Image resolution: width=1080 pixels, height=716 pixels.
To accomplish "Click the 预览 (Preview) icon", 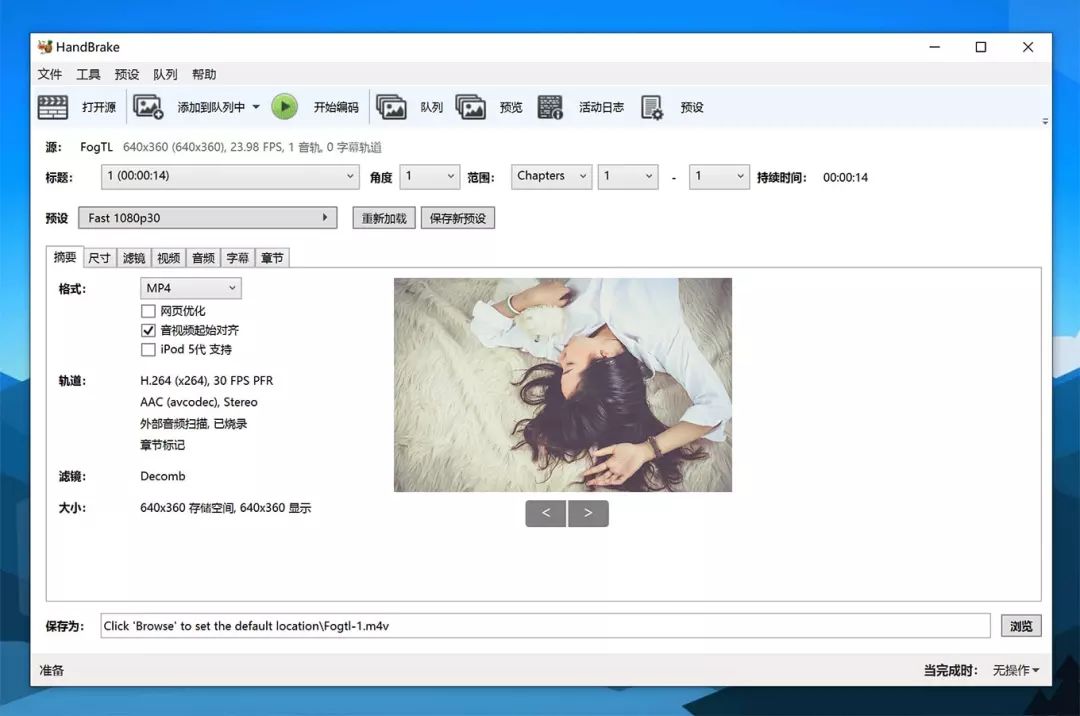I will [470, 106].
